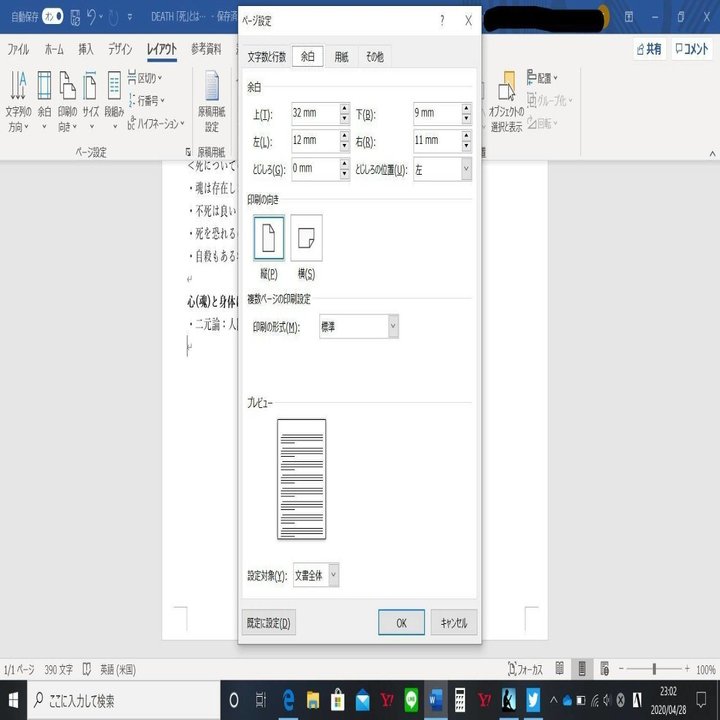
Task: Click the proofing book icon in status bar
Action: pos(86,669)
